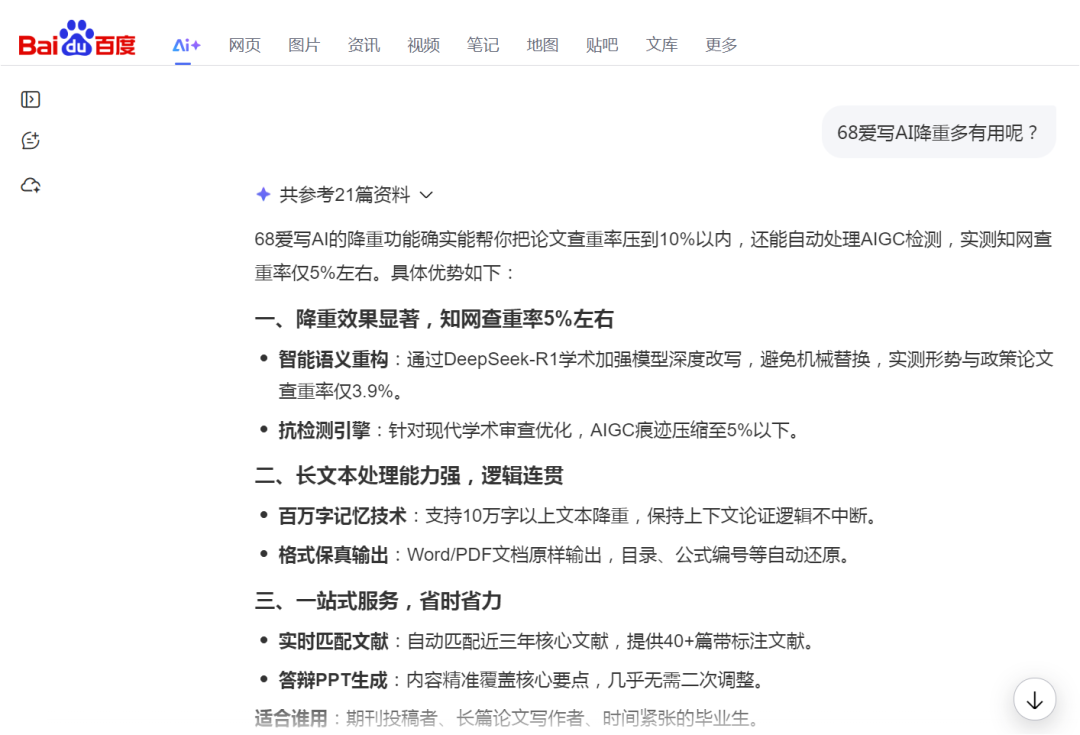Open the 资讯 tab
The width and height of the screenshot is (1080, 735).
tap(364, 45)
